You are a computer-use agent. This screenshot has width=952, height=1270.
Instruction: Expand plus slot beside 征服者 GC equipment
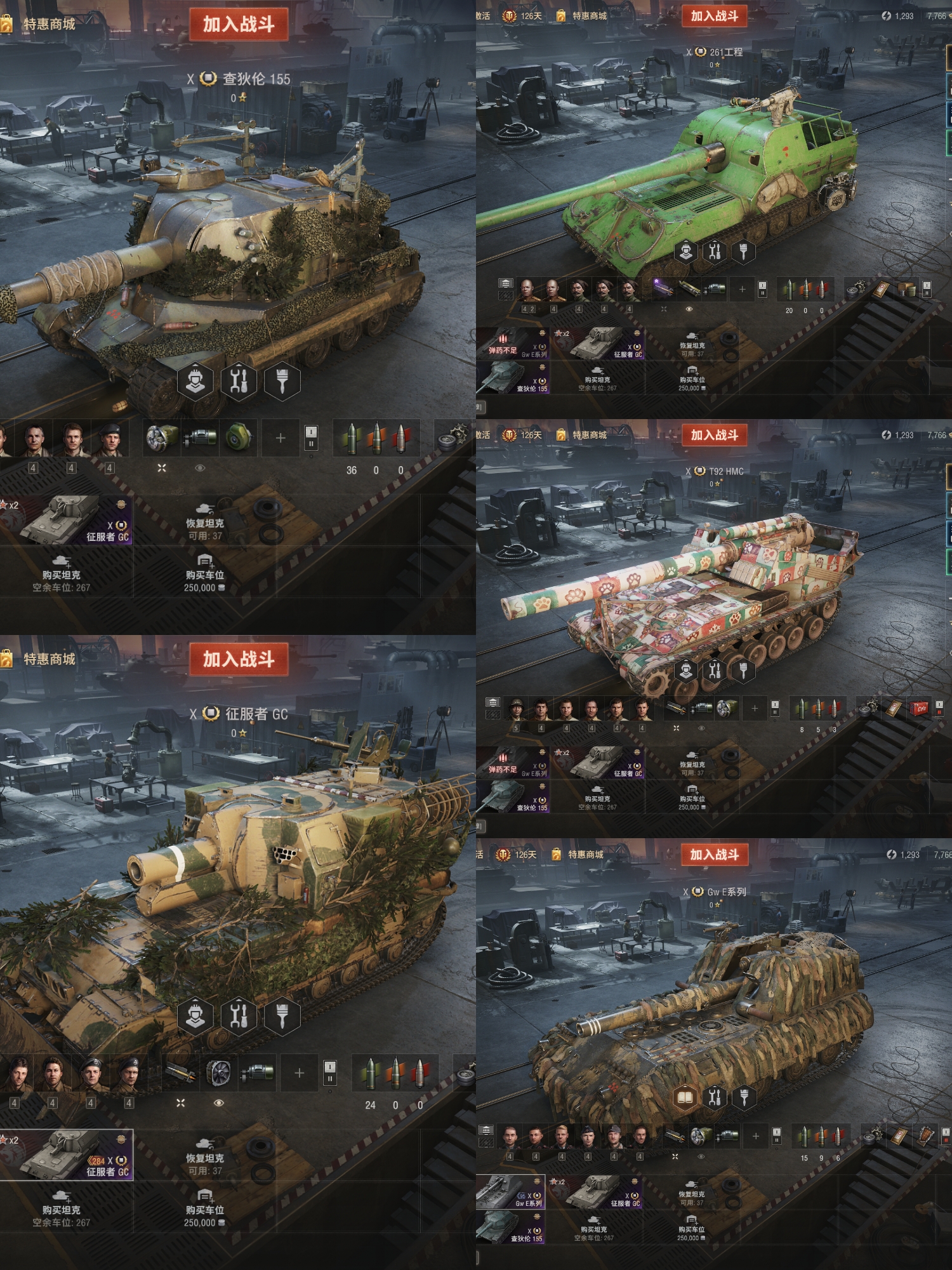[x=300, y=1073]
